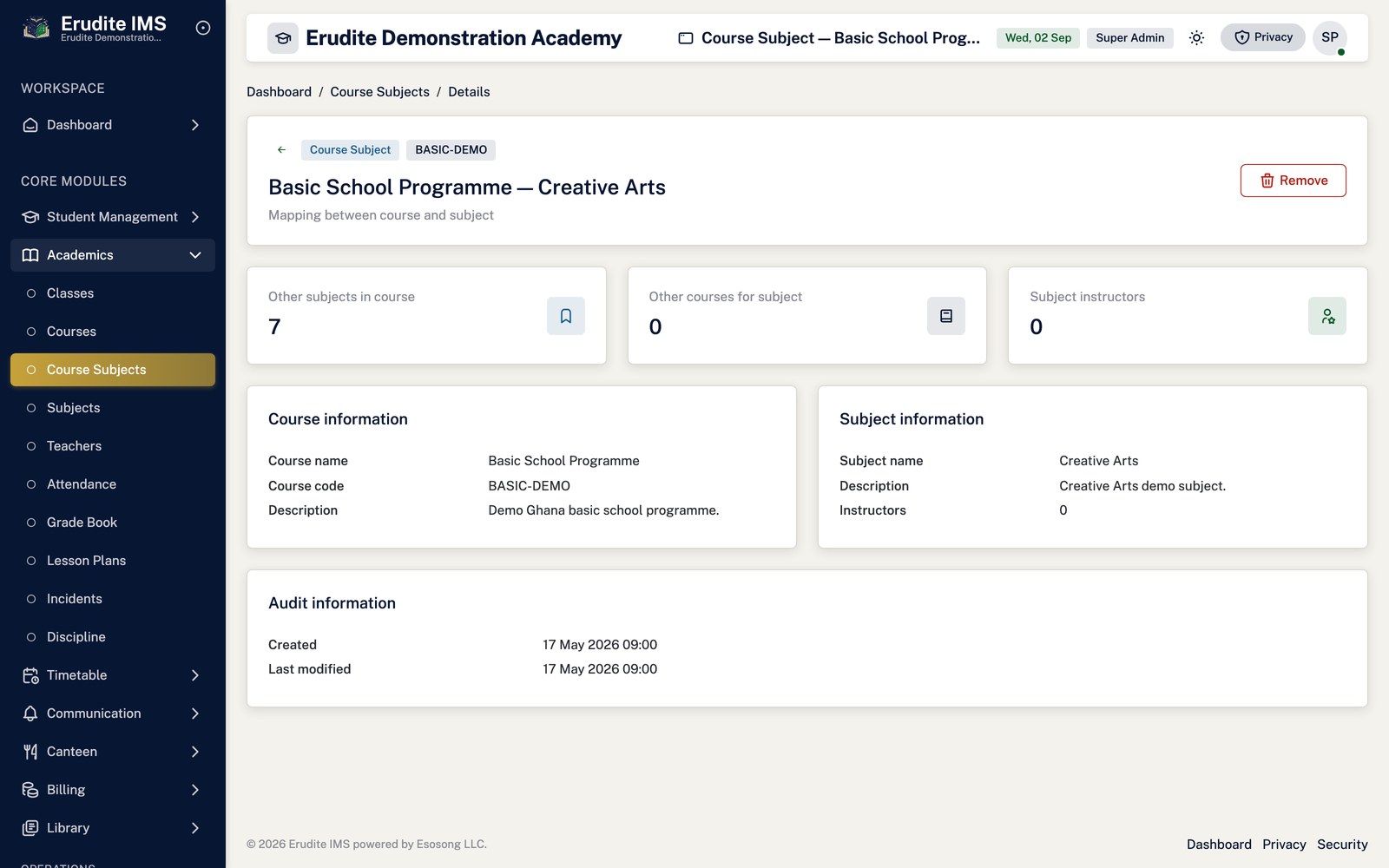Click the Privacy link in the footer
Viewport: 1389px width, 868px height.
click(1284, 845)
